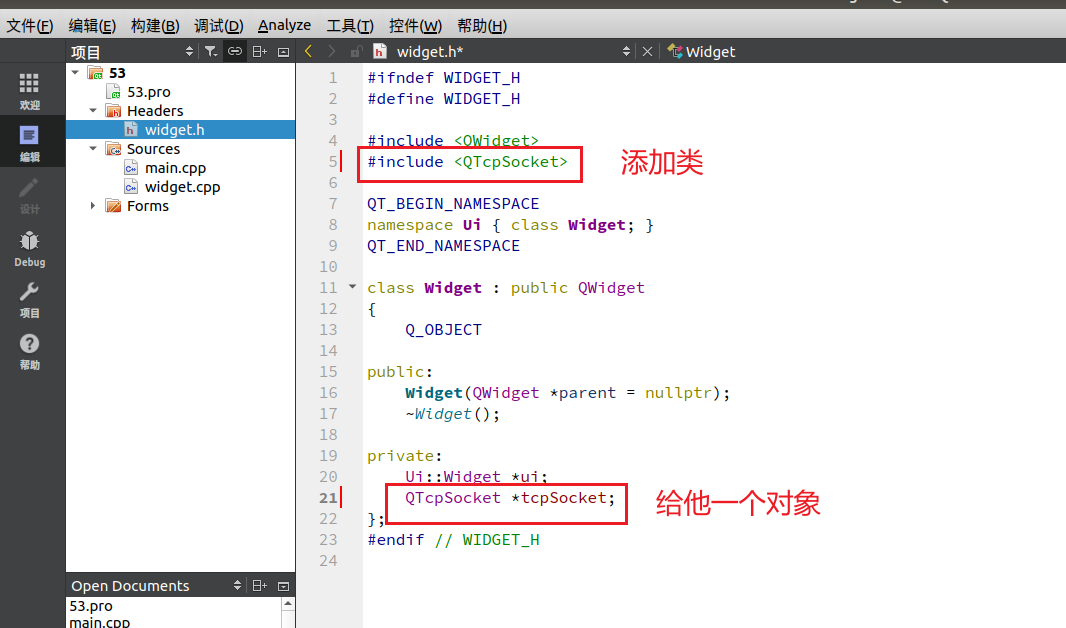Screen dimensions: 1066x628
Task: Open the 构建(B) menu
Action: click(x=155, y=26)
